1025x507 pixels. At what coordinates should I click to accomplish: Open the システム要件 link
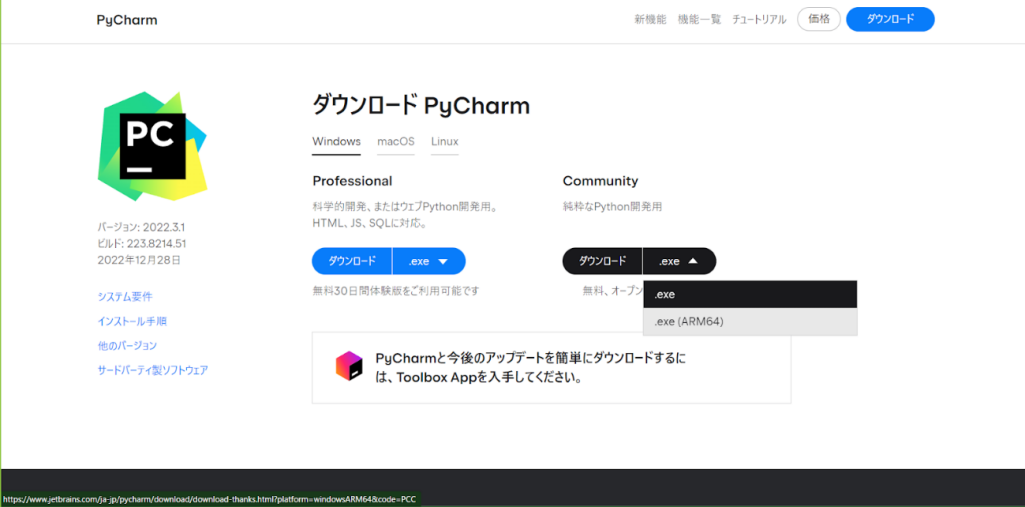pos(125,297)
